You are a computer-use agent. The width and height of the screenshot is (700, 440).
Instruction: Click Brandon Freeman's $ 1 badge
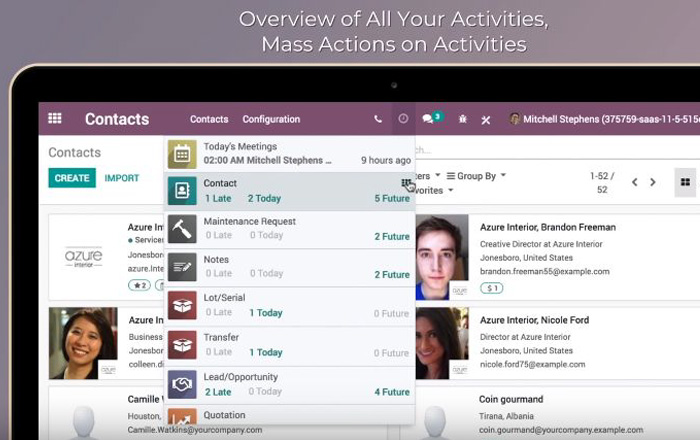point(492,288)
